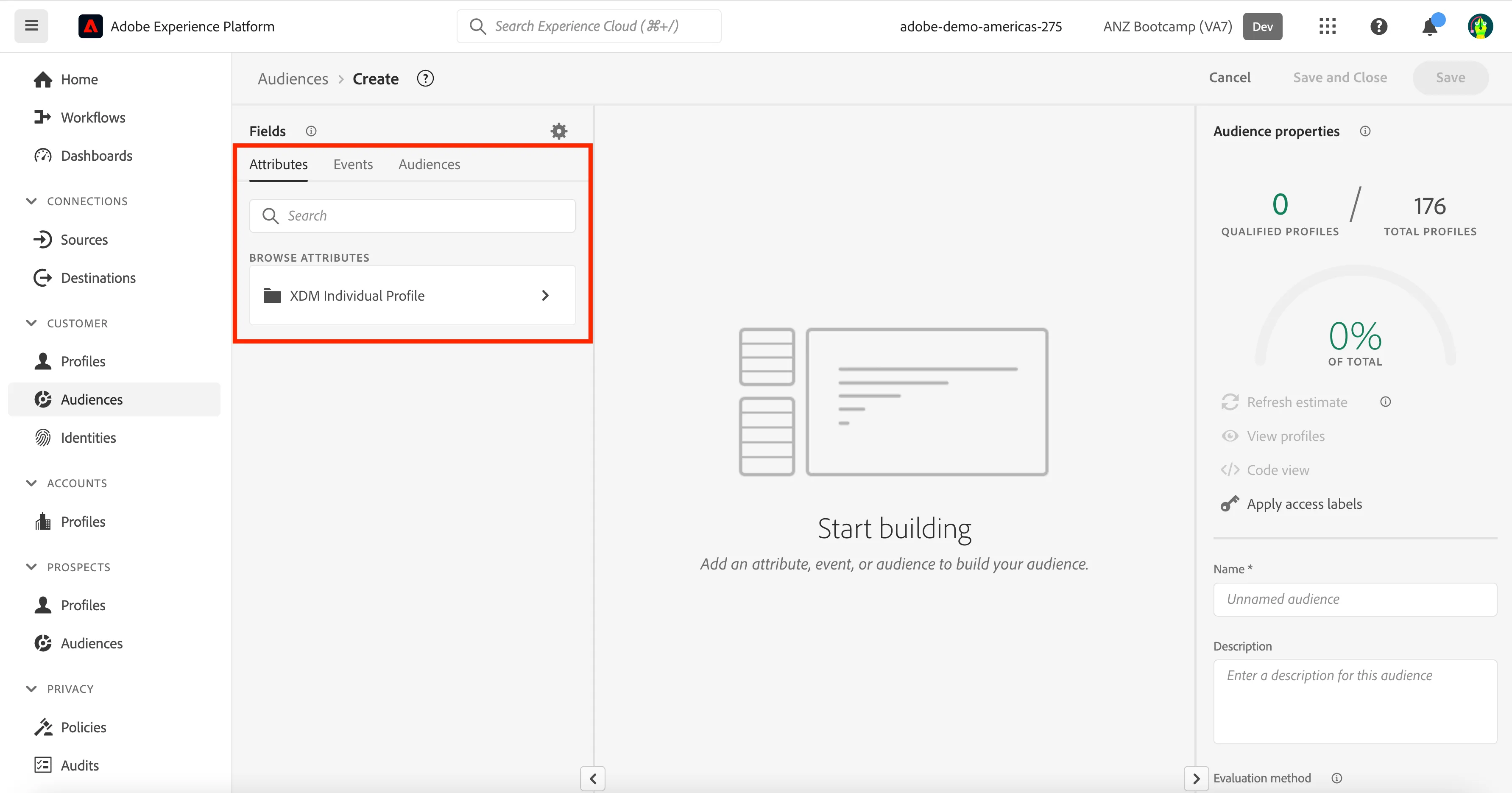Screen dimensions: 1512x793
Task: Click info icon beside Evaluation method
Action: point(1336,778)
